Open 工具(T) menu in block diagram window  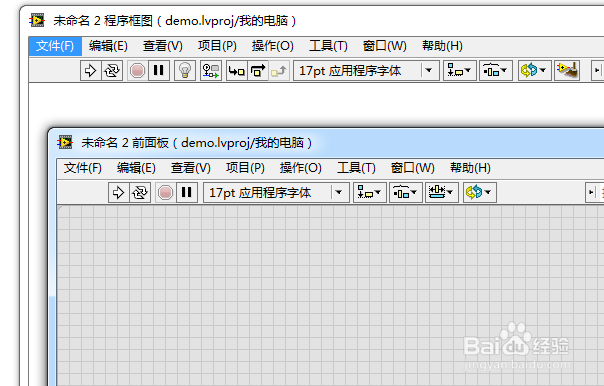click(328, 46)
